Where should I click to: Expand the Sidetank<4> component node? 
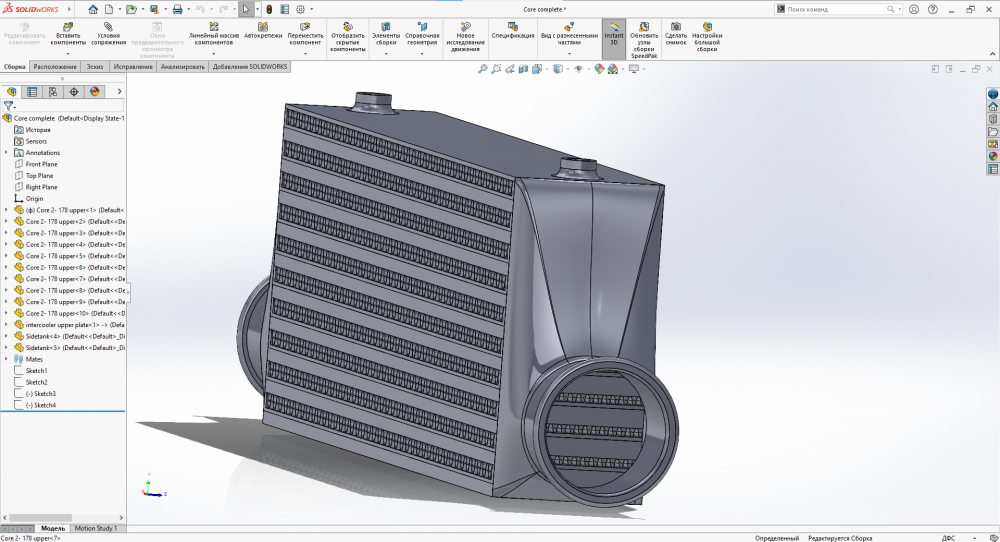tap(6, 336)
